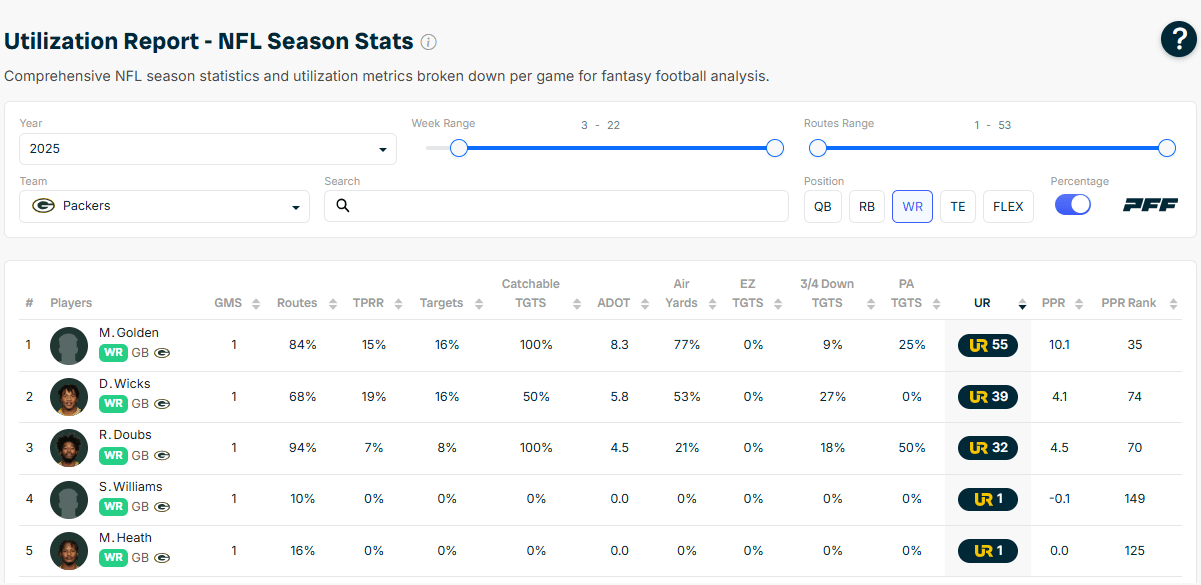Screen dimensions: 1201x585
Task: Open the help question mark icon
Action: 1179,40
